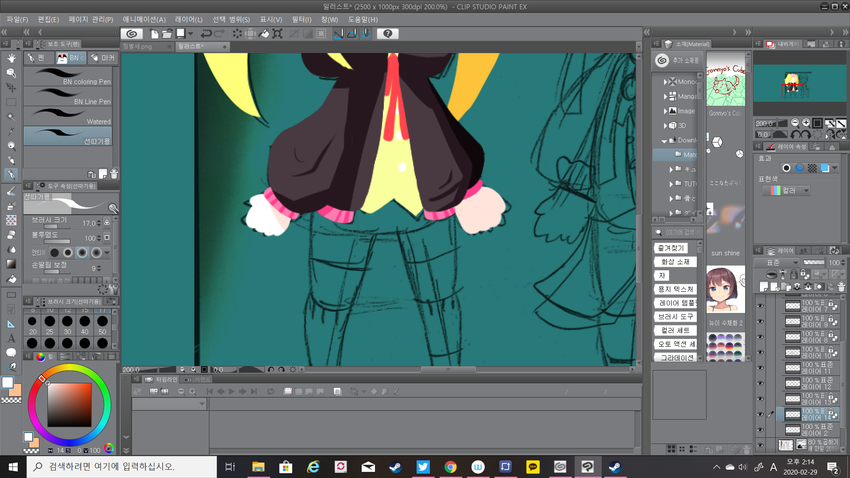
Task: Select the BN Line Pen brush
Action: (x=68, y=96)
